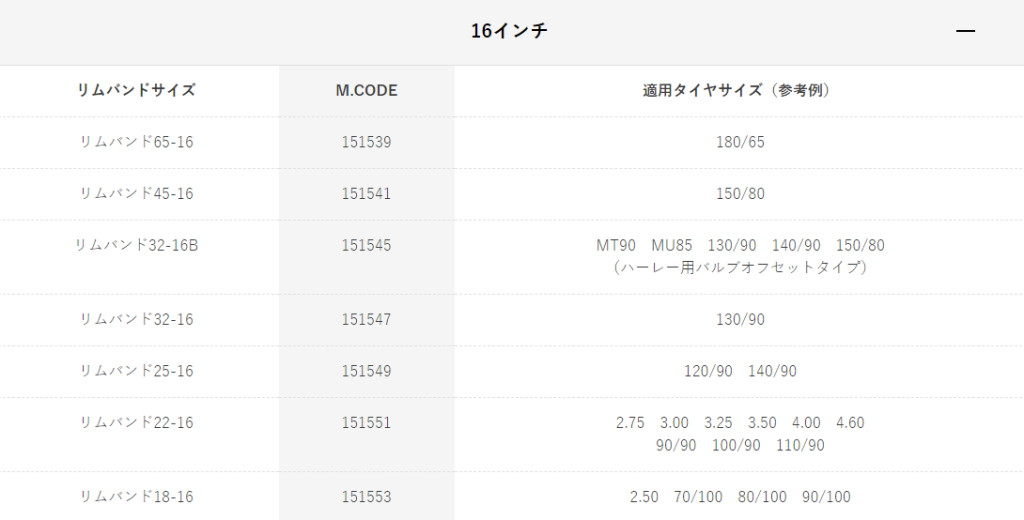This screenshot has height=520, width=1024.
Task: Click the 16インチ accordion header title
Action: (509, 31)
